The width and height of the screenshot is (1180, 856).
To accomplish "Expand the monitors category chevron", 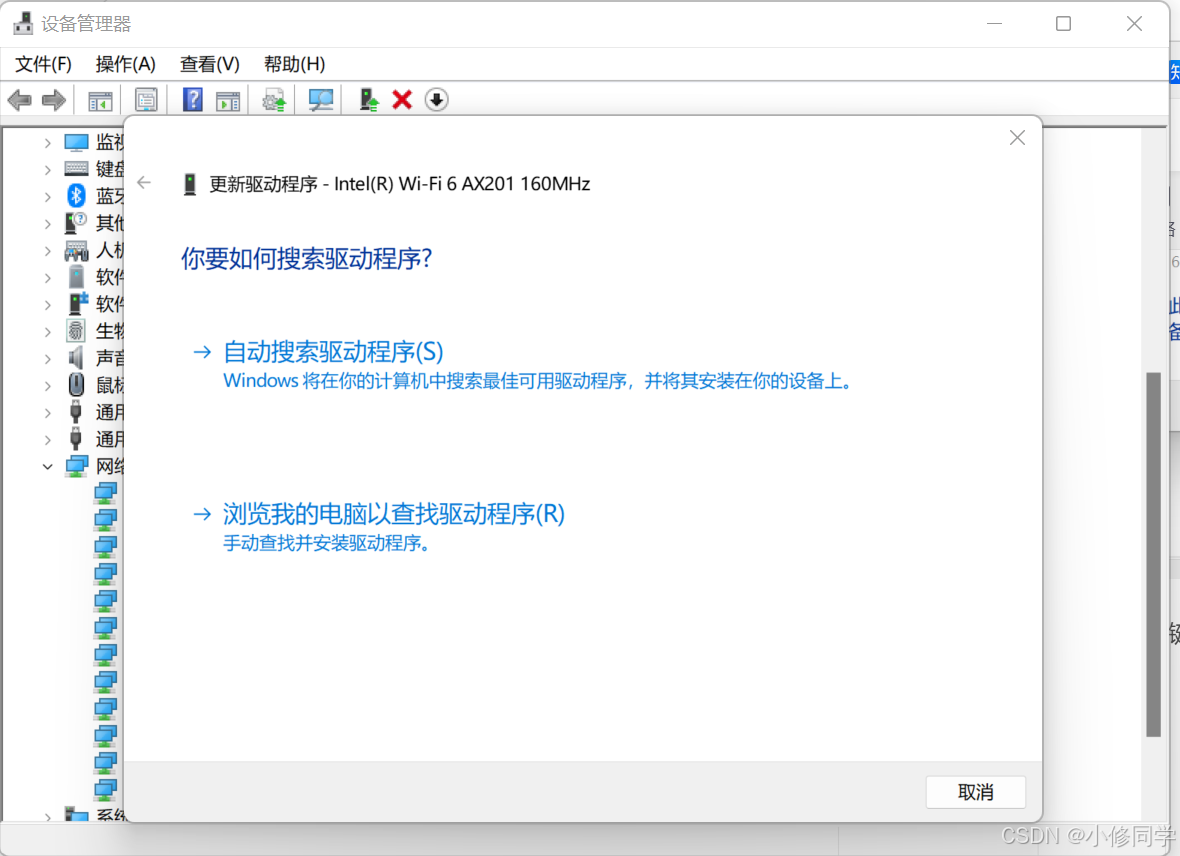I will [47, 142].
